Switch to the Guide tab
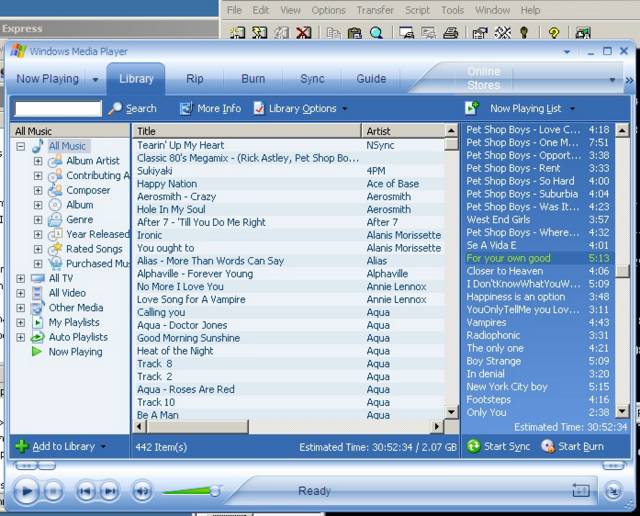Viewport: 640px width, 516px height. 371,79
